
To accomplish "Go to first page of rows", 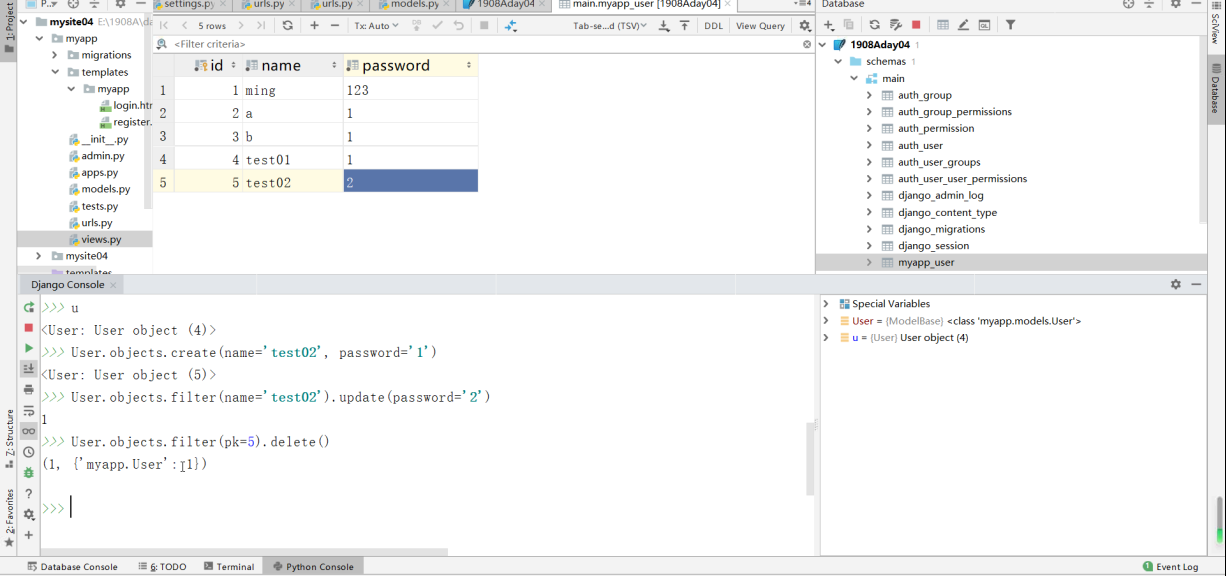I will [x=164, y=26].
